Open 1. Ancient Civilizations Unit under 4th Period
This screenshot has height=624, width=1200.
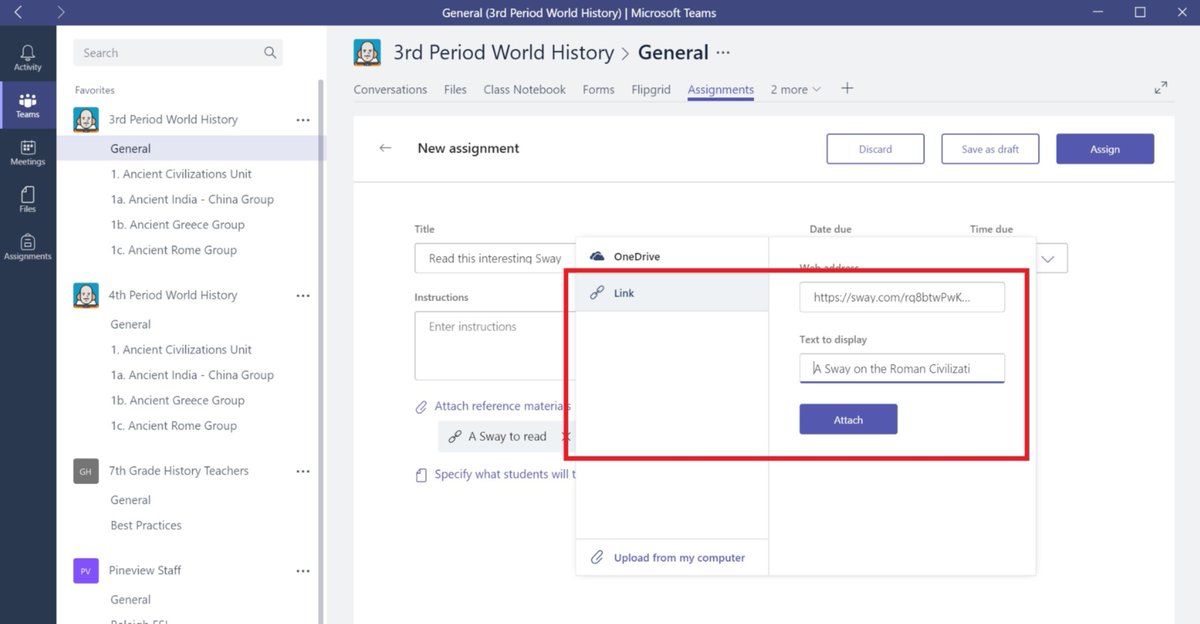pyautogui.click(x=181, y=350)
